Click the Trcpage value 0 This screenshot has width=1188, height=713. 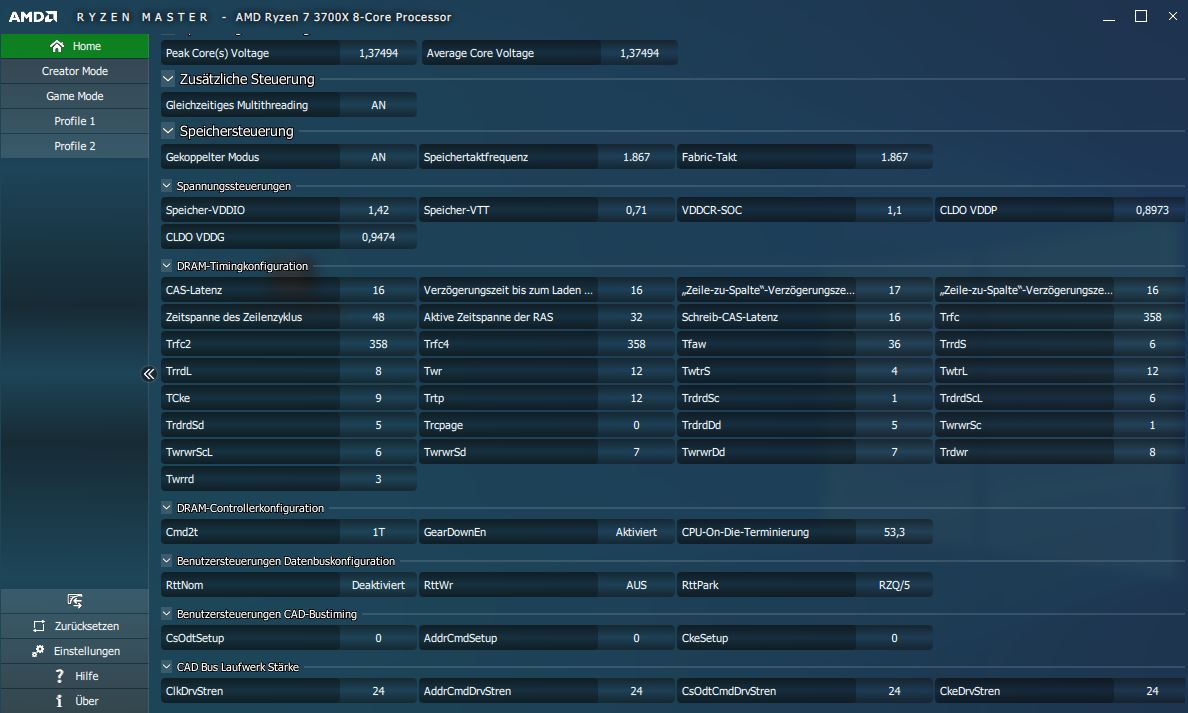(x=636, y=425)
